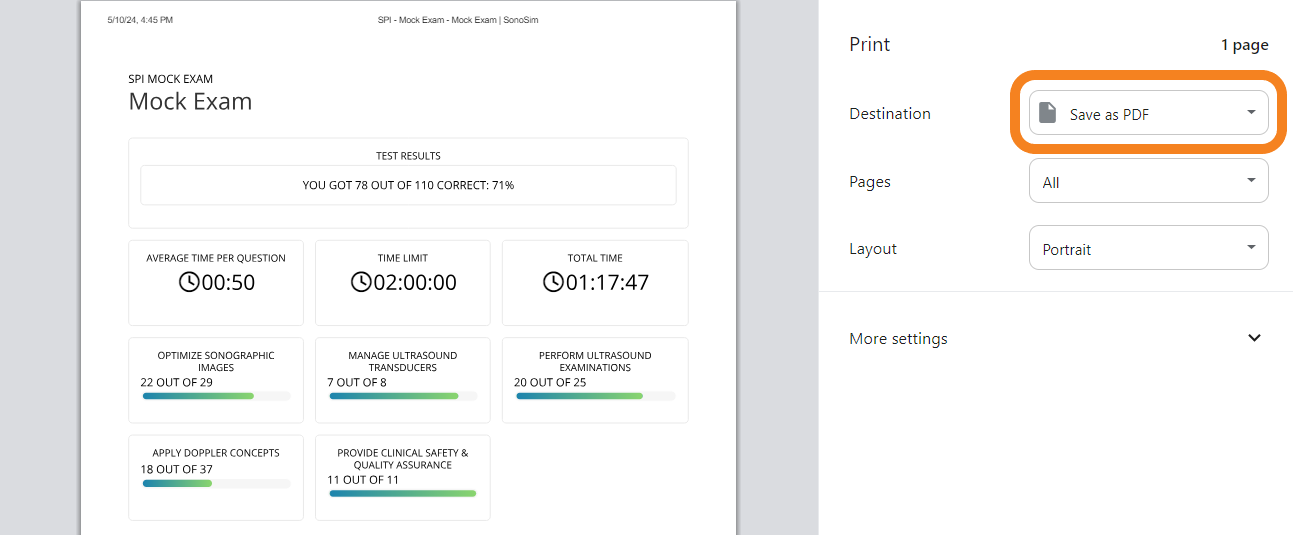Click the large Mock Exam heading

(x=190, y=101)
